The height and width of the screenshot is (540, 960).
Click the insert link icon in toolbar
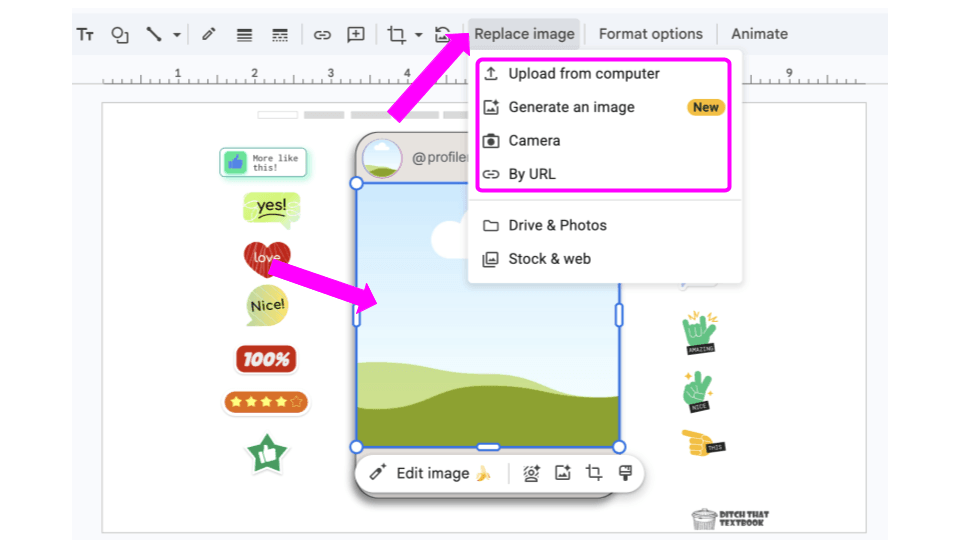322,35
